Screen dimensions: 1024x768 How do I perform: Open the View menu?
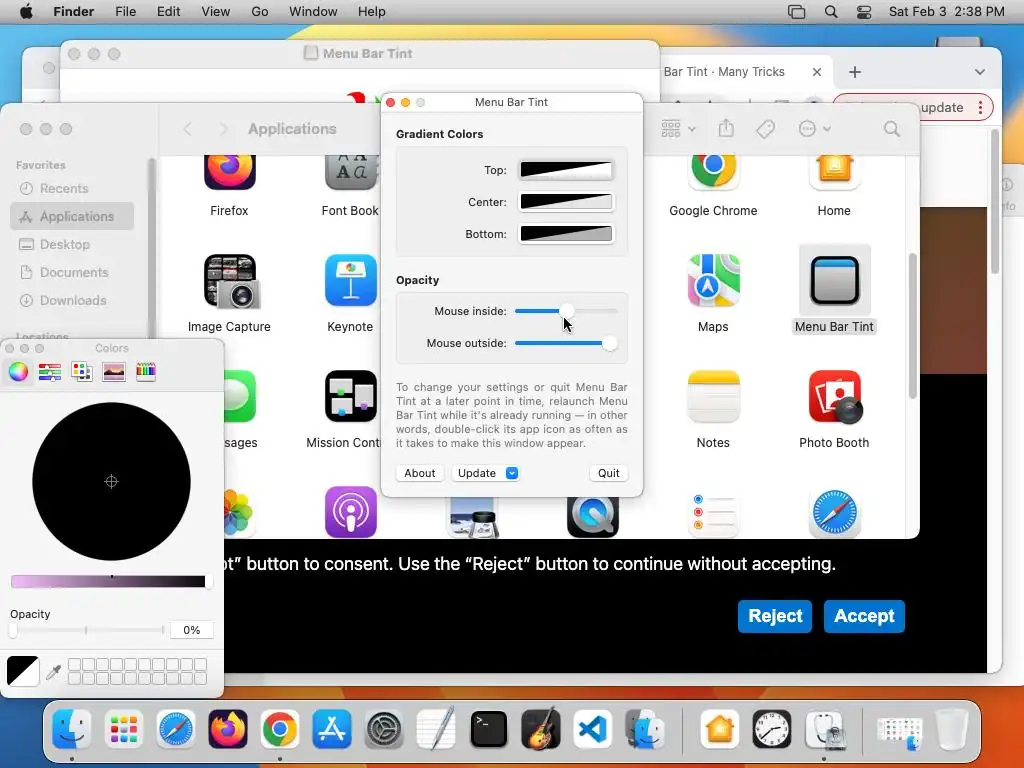[216, 12]
